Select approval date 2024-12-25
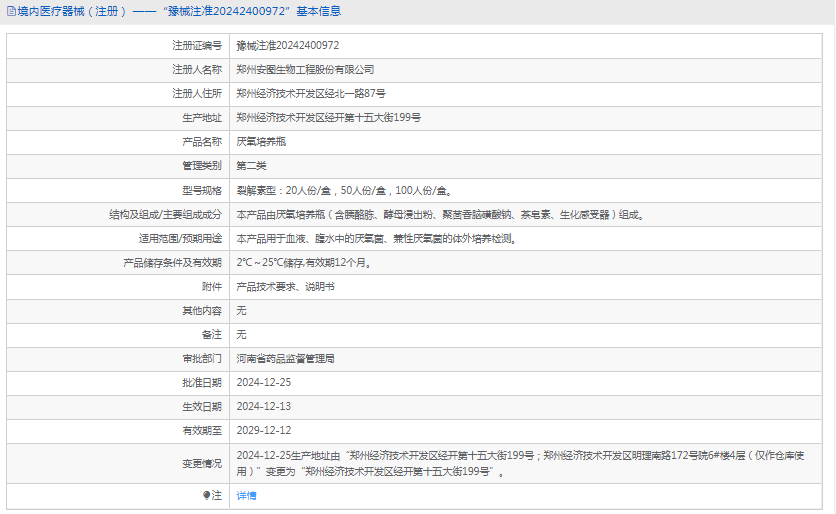Image resolution: width=836 pixels, height=514 pixels. [x=264, y=383]
